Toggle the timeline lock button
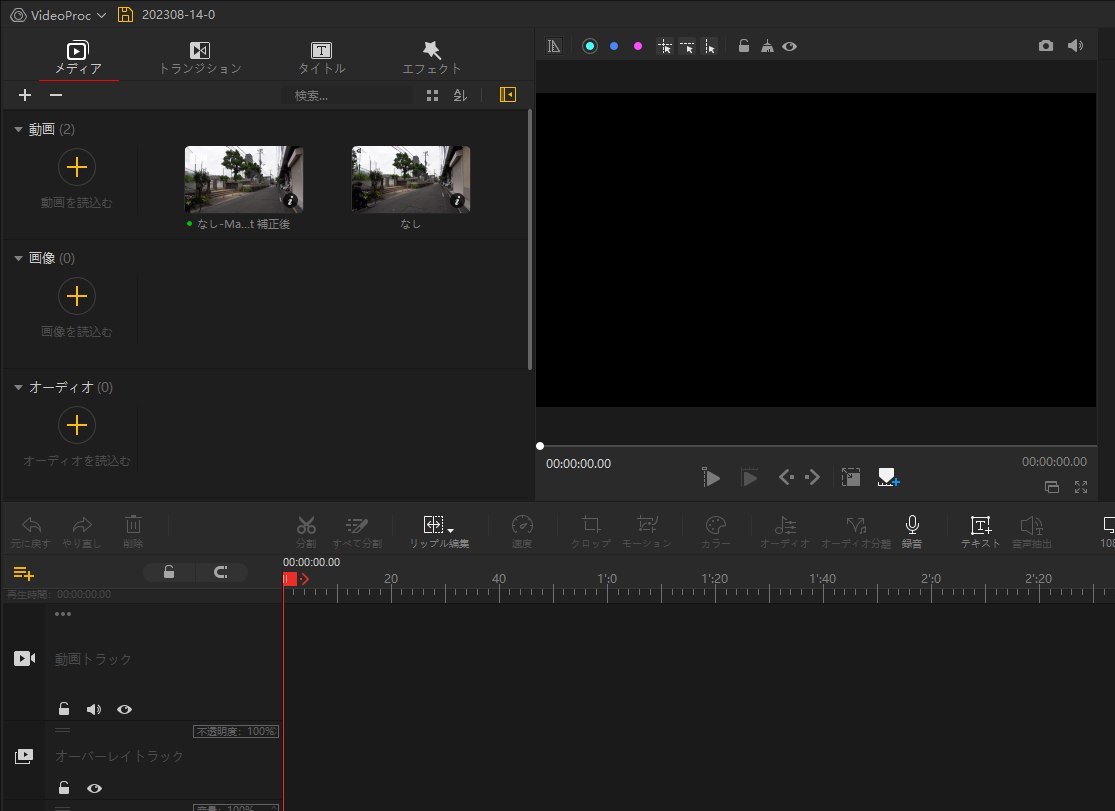 click(169, 572)
